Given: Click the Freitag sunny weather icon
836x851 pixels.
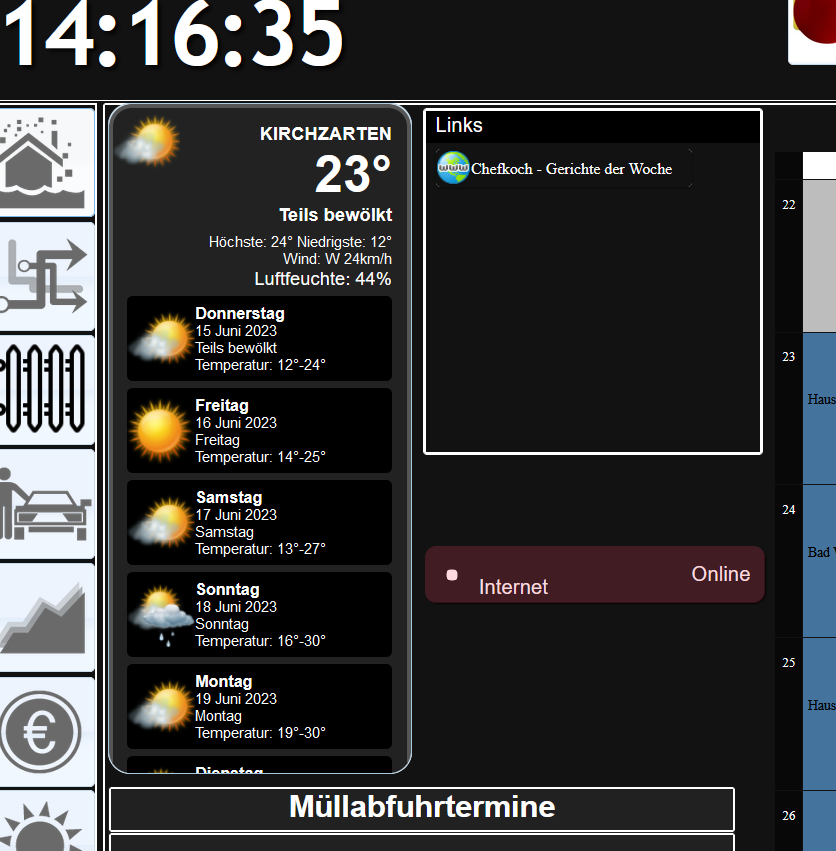Looking at the screenshot, I should point(160,431).
